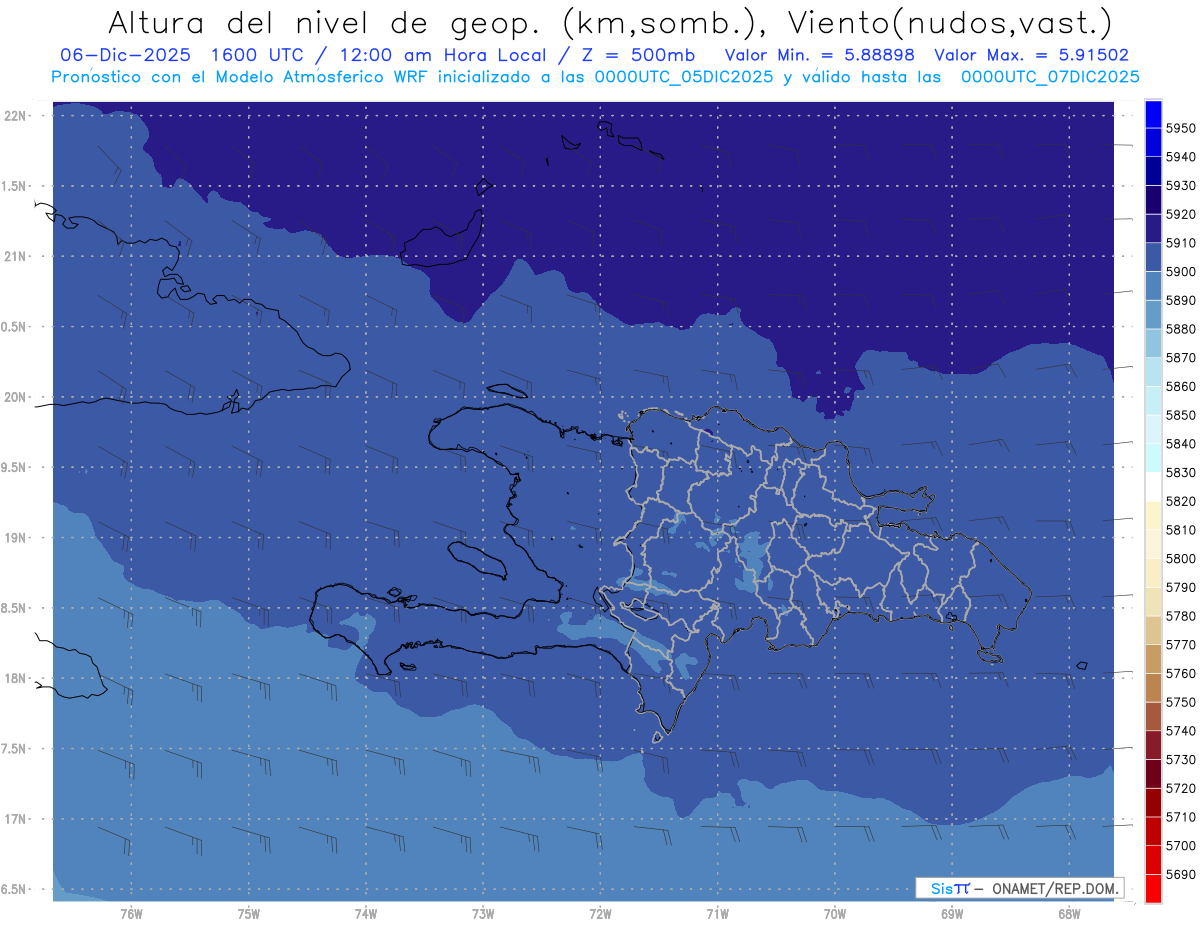Click the '21N' latitude label
Viewport: 1200px width, 927px height.
click(x=15, y=257)
